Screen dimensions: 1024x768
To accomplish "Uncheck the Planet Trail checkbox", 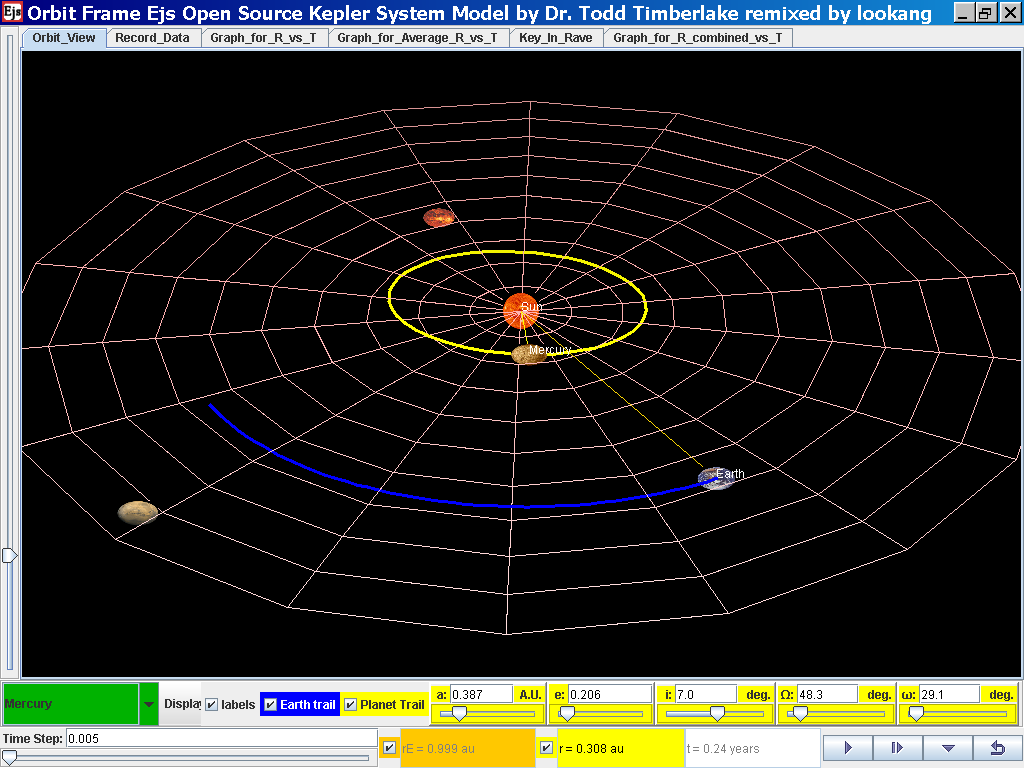I will (350, 705).
